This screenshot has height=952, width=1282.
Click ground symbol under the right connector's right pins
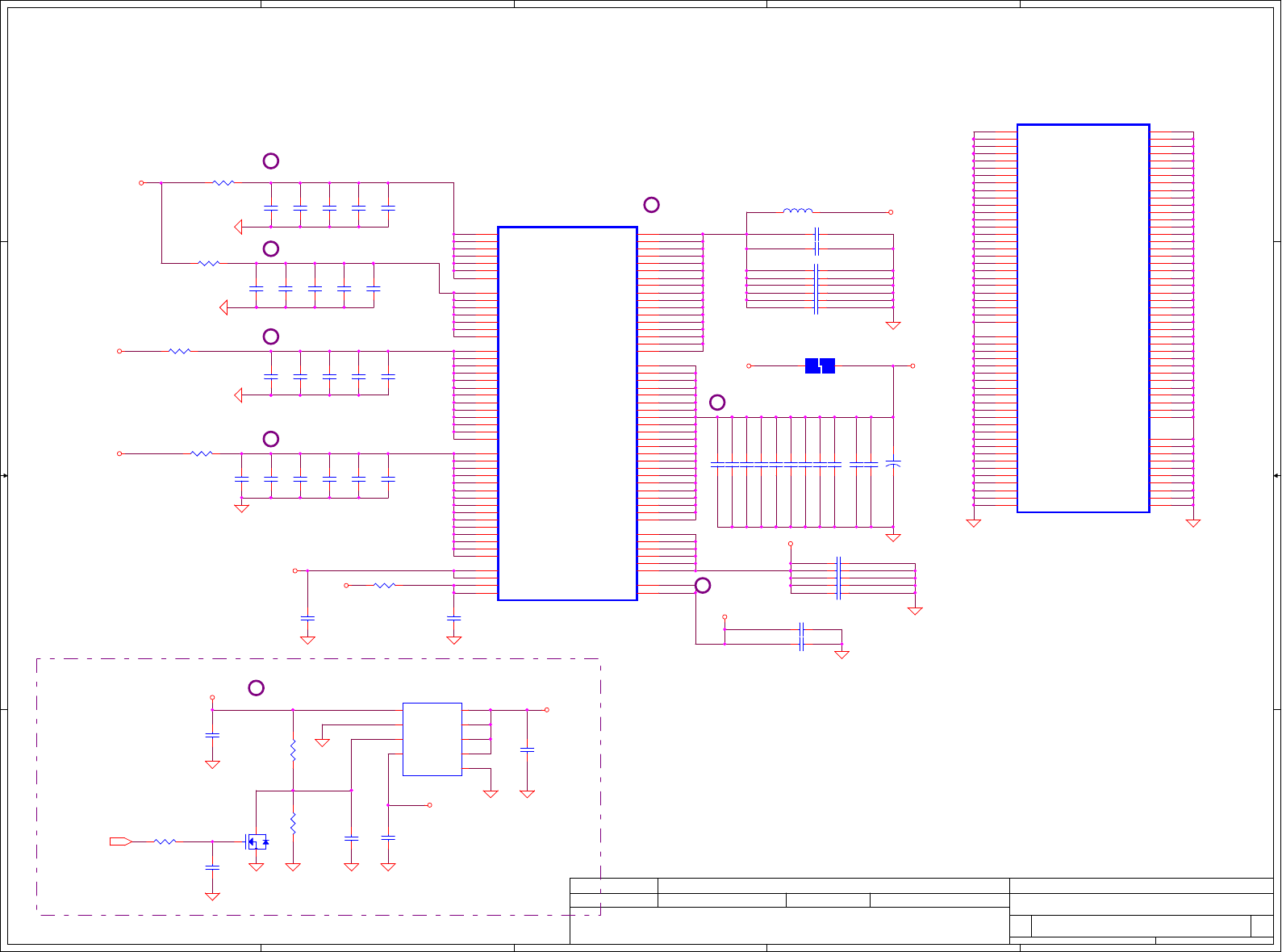(1193, 523)
